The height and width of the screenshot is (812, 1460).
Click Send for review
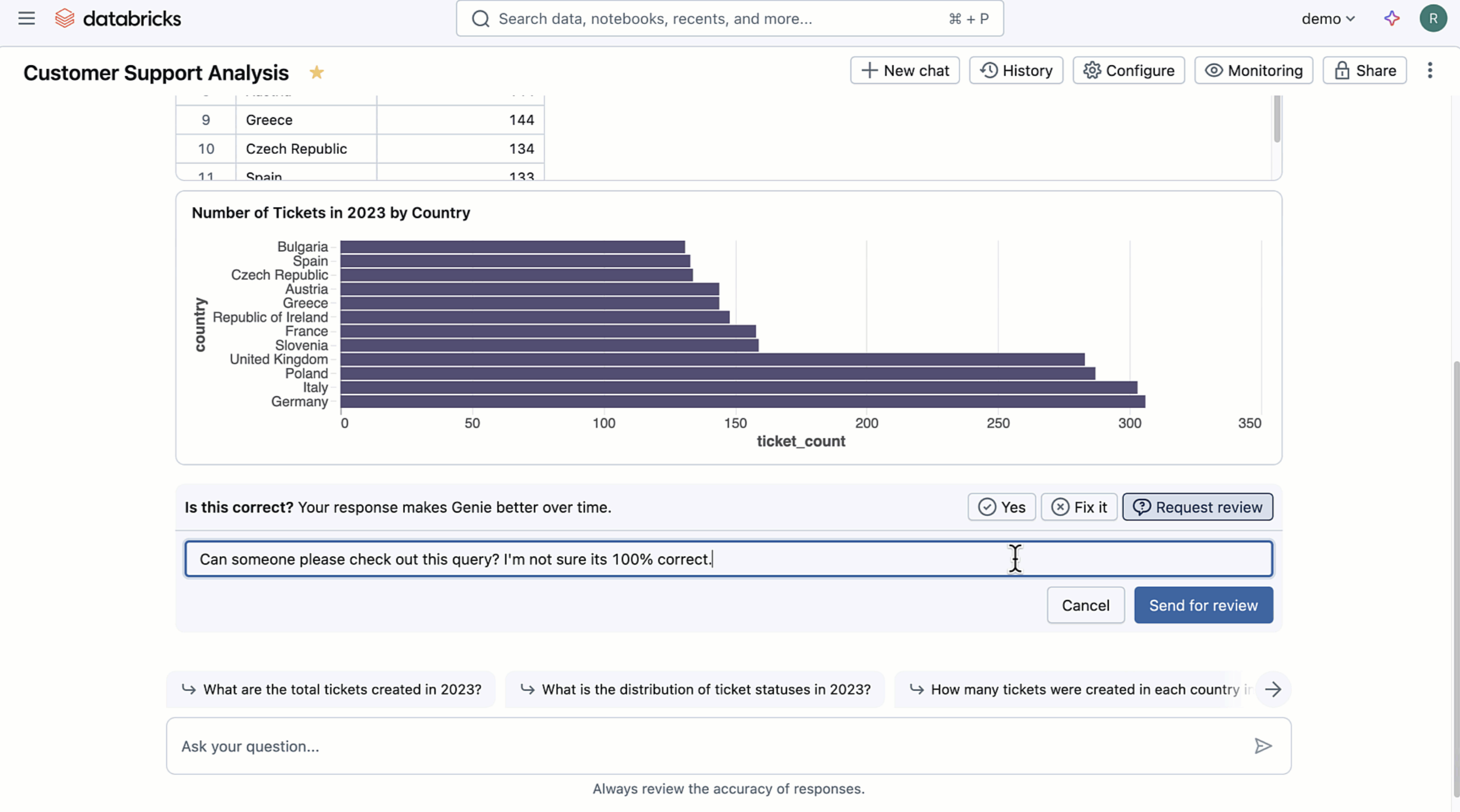click(1203, 605)
